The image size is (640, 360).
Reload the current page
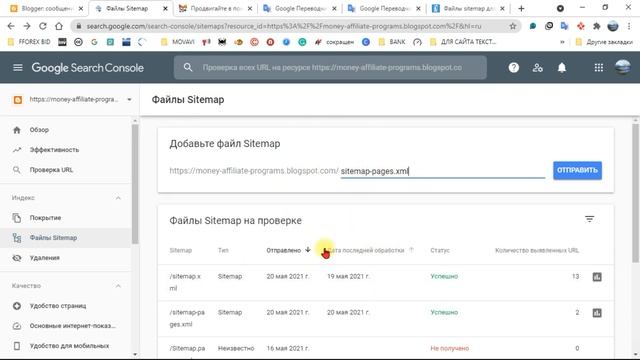tap(43, 26)
